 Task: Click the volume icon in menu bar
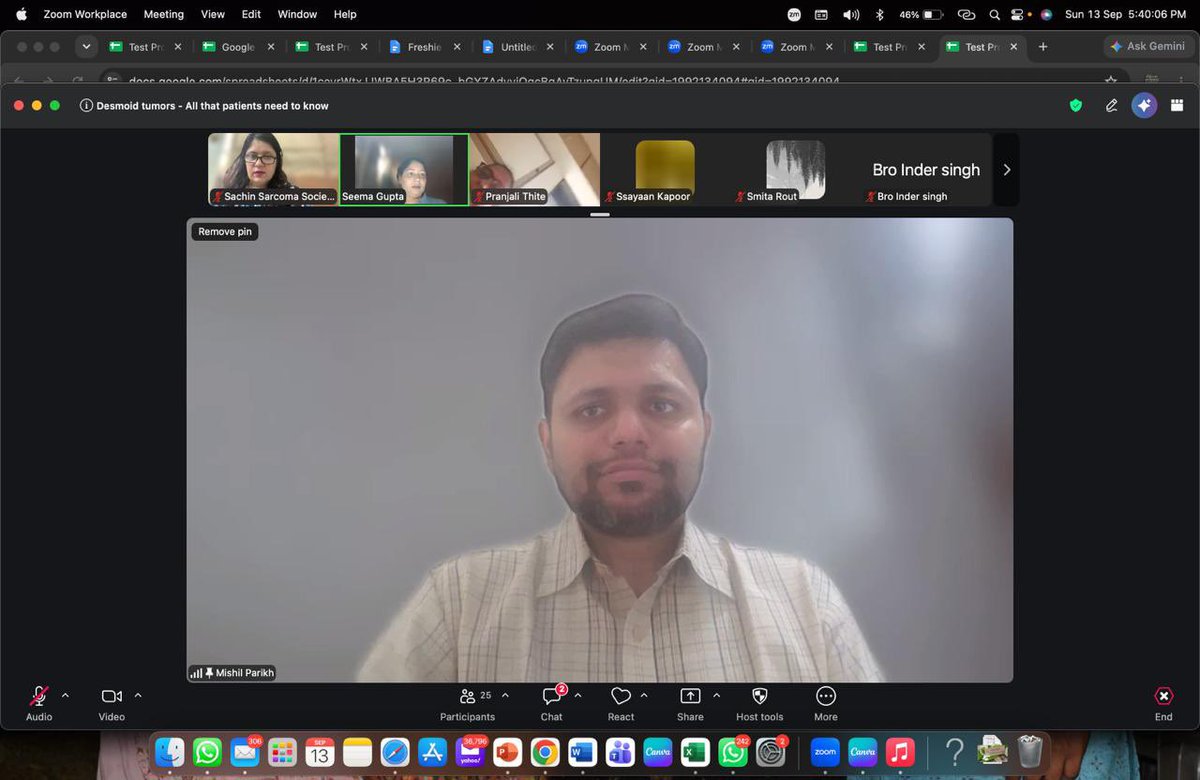[x=851, y=14]
